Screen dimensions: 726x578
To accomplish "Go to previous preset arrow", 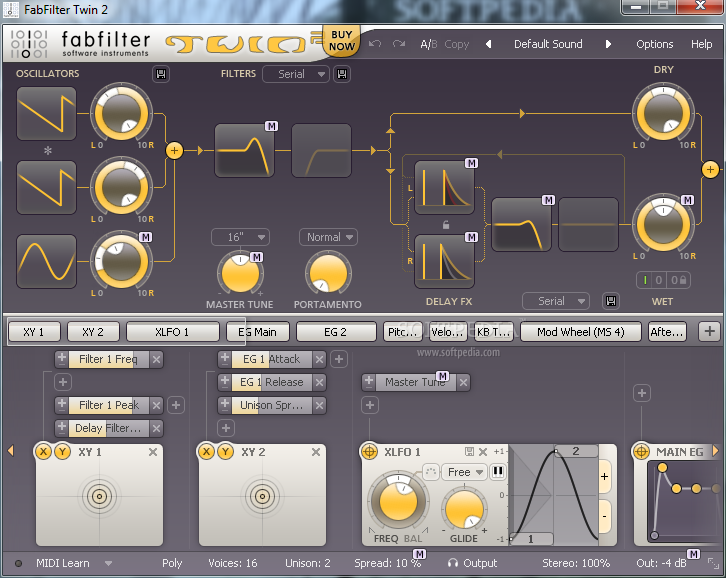I will click(x=488, y=44).
